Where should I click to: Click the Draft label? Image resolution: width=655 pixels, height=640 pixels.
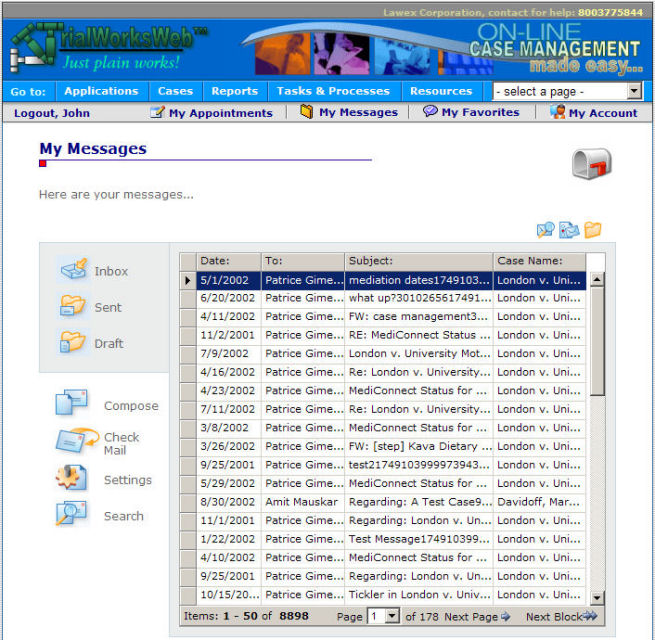[109, 343]
